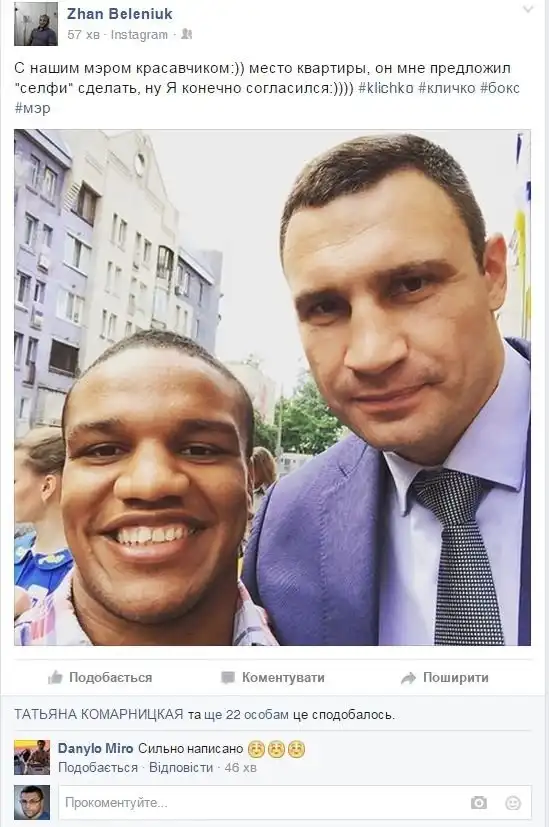Open the #мэр hashtag
The width and height of the screenshot is (549, 827).
(x=33, y=108)
